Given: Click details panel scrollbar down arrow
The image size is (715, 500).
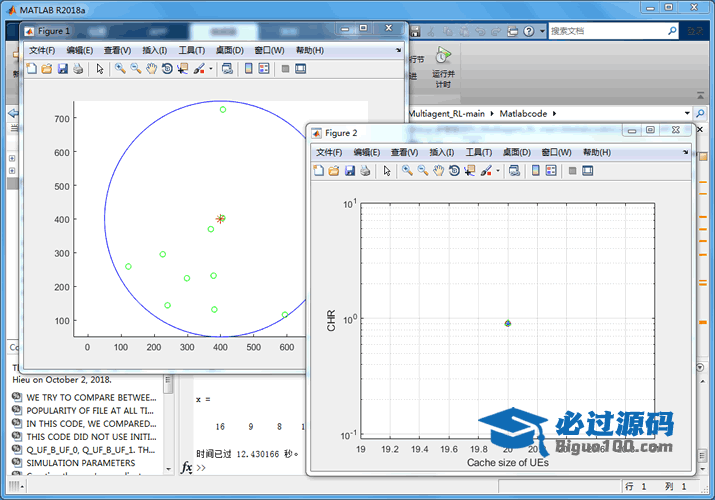Looking at the screenshot, I should [168, 469].
